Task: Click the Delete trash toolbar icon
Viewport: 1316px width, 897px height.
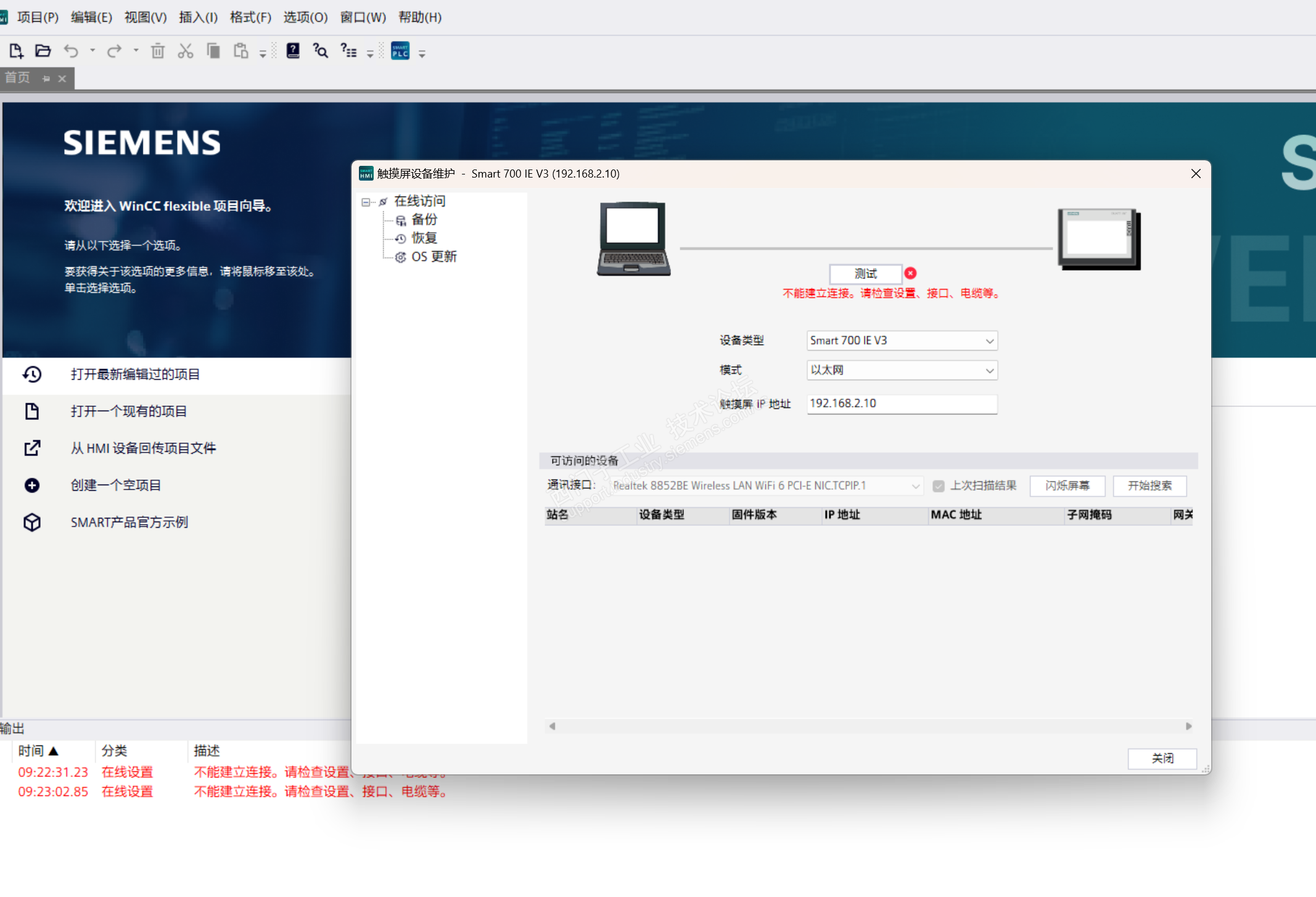Action: pos(158,51)
